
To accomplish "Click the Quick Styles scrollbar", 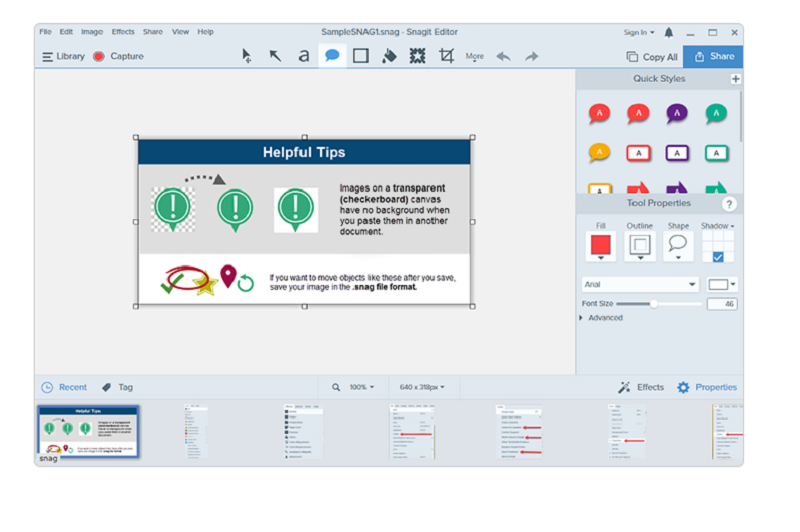I will point(740,117).
